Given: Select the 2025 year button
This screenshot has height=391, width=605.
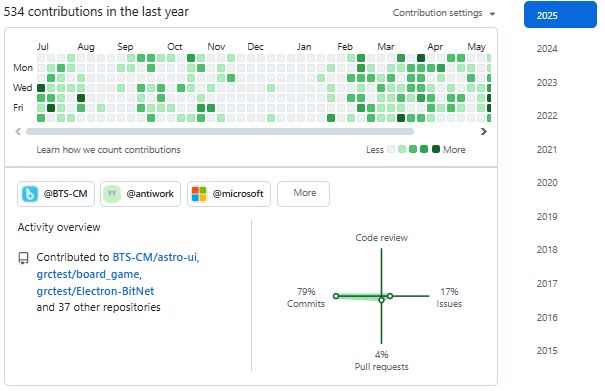Looking at the screenshot, I should coord(560,15).
